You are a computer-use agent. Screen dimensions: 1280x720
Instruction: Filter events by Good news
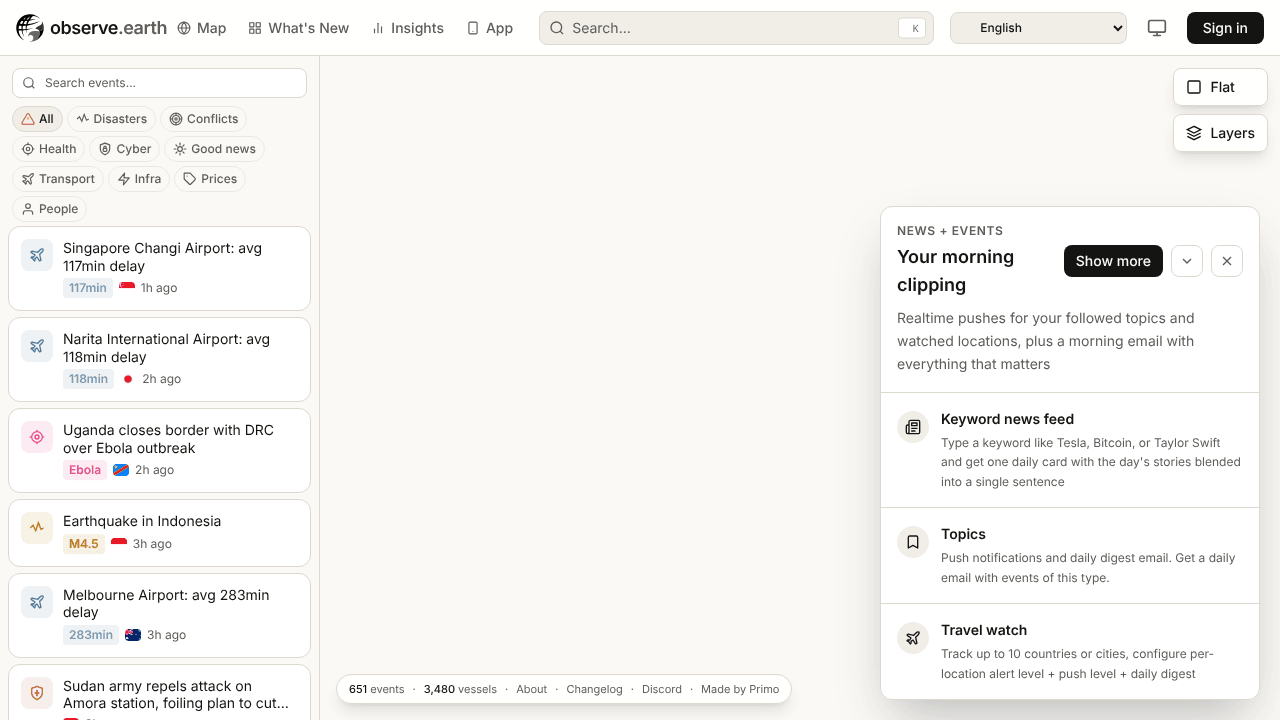pos(214,149)
